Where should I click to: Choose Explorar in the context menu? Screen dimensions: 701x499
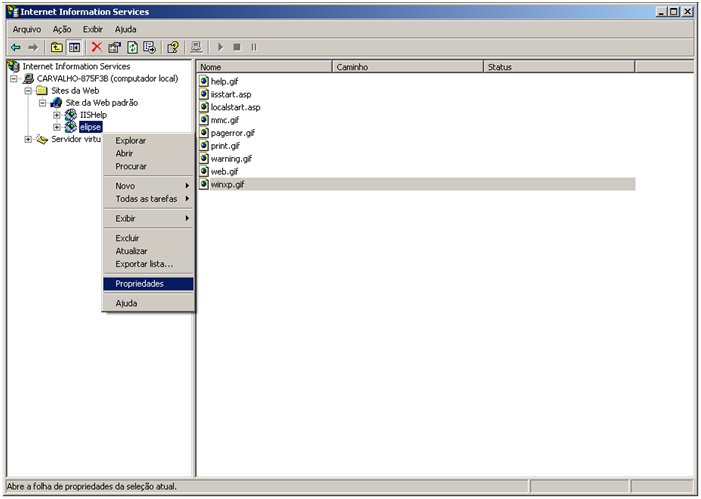click(x=130, y=141)
